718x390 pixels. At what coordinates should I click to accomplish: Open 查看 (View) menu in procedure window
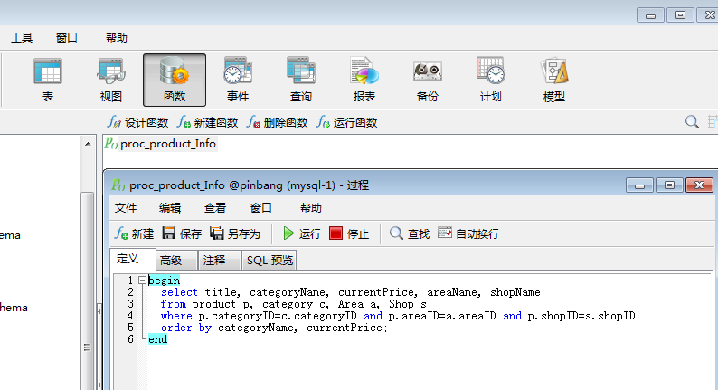[215, 208]
